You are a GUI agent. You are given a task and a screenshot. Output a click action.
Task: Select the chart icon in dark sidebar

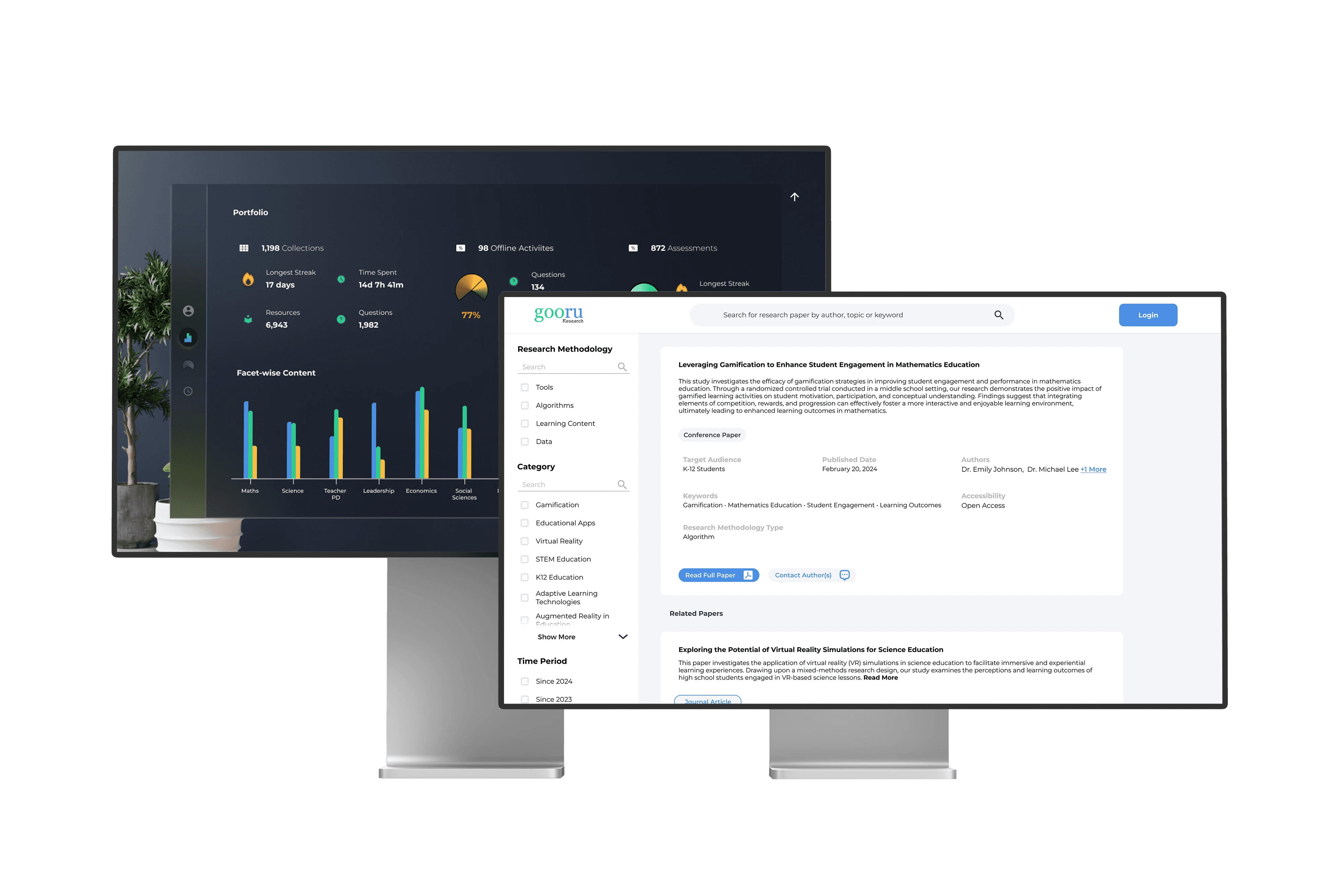(x=188, y=338)
